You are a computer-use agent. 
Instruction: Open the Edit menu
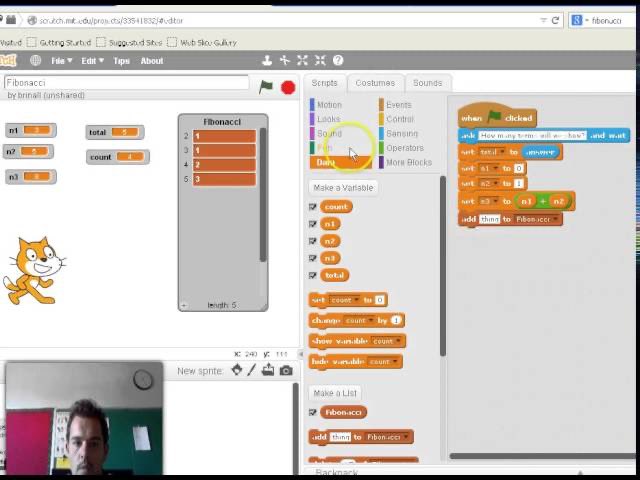pos(92,61)
